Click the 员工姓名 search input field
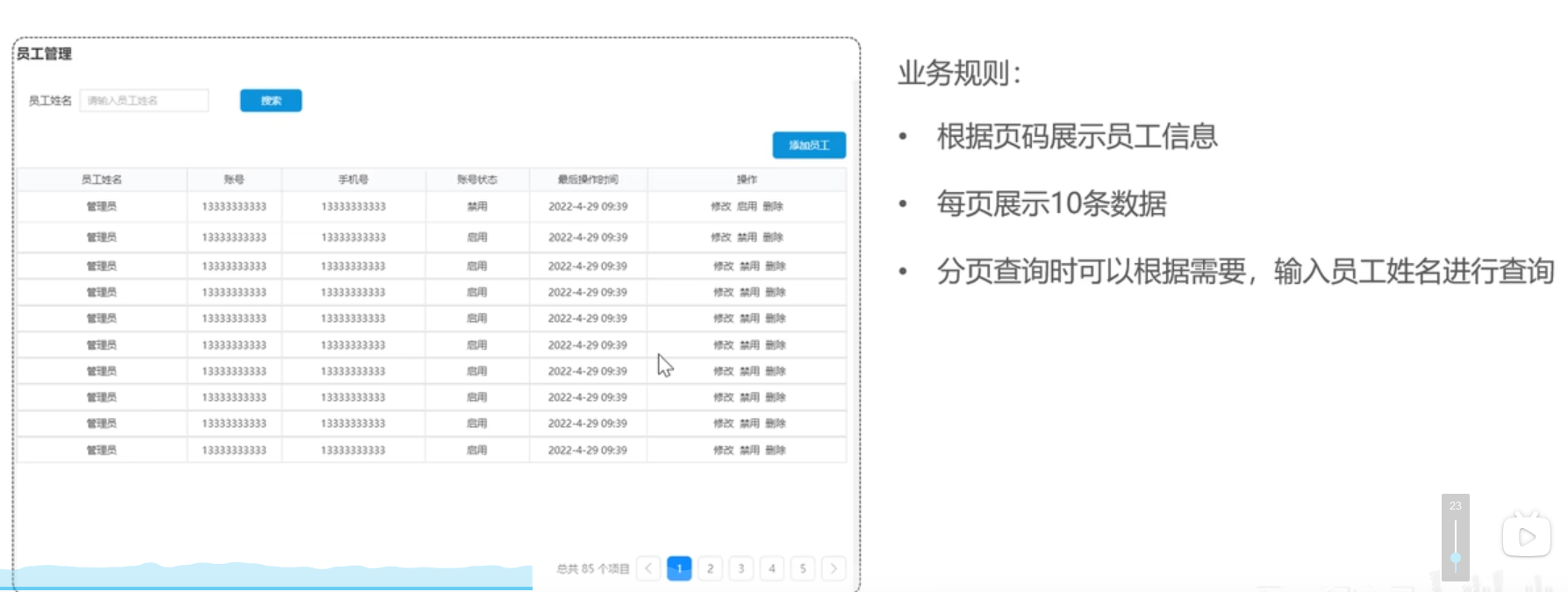This screenshot has width=1568, height=592. tap(144, 101)
